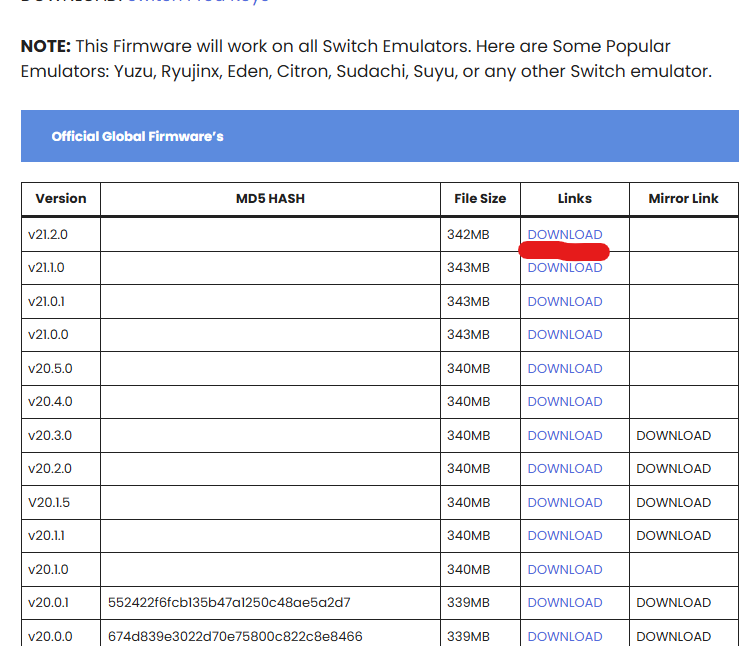Download firmware v21.0.1
Image resolution: width=756 pixels, height=646 pixels.
point(565,302)
